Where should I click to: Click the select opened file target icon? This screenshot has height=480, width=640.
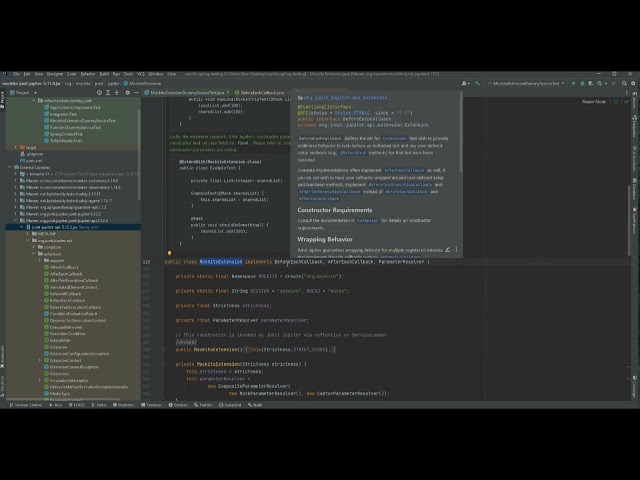tap(99, 93)
